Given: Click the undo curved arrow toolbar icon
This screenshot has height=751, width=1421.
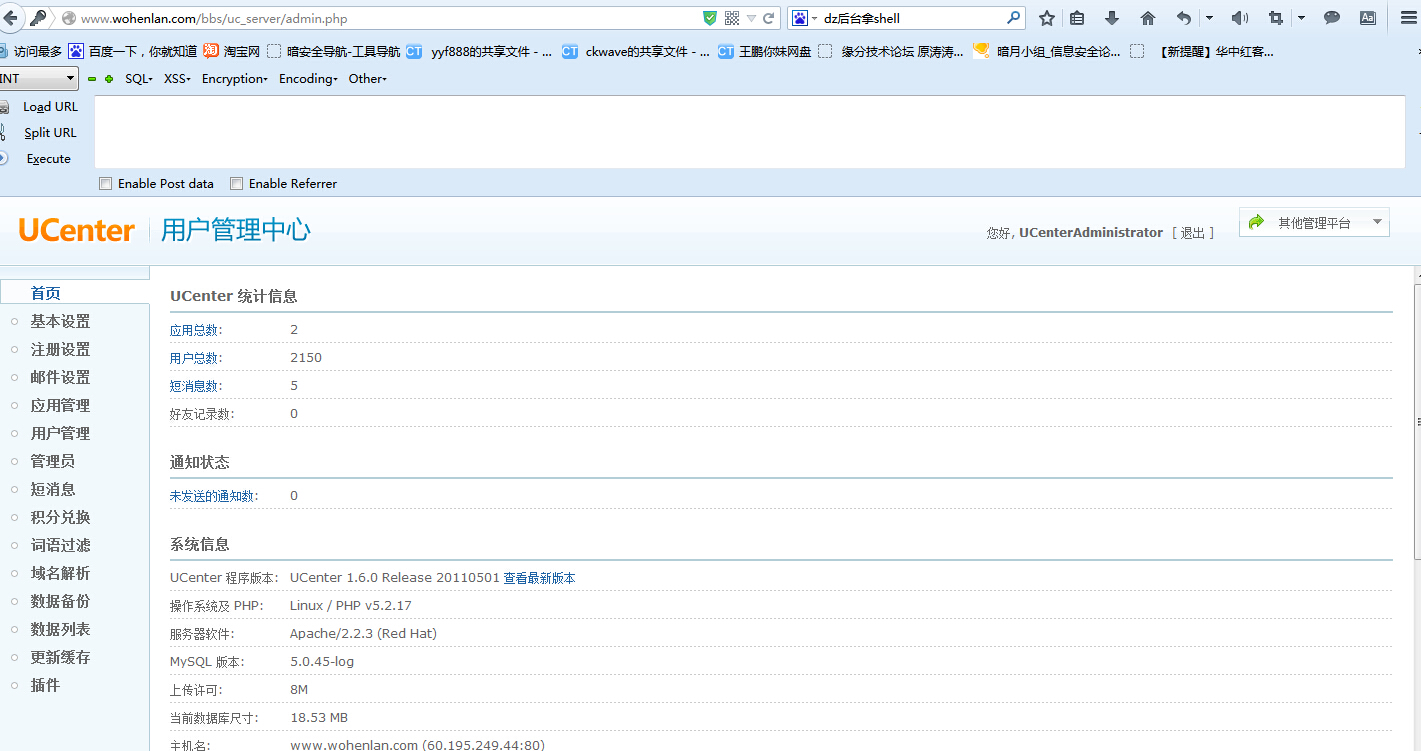Looking at the screenshot, I should pos(1184,18).
